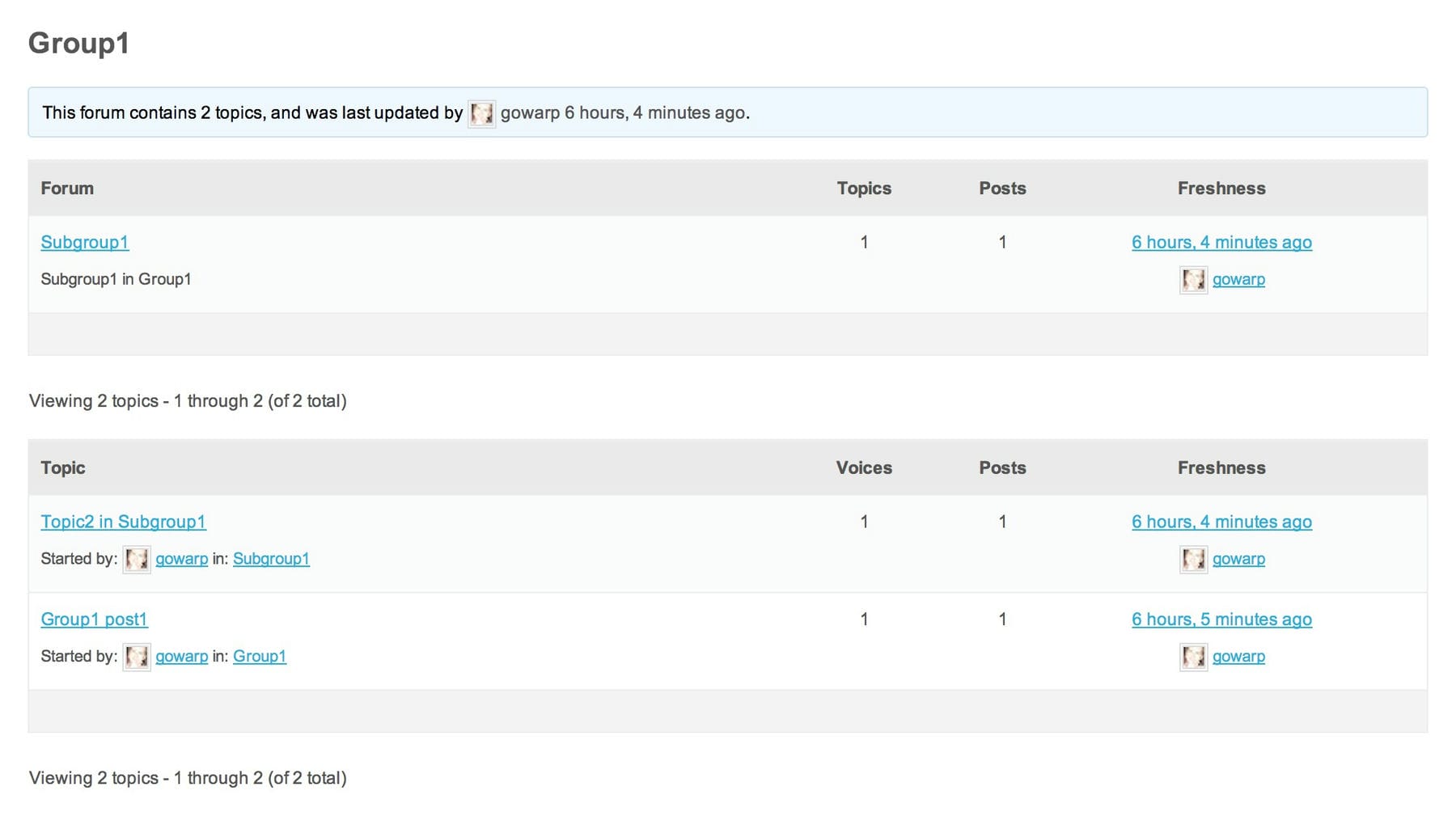Screen dimensions: 1456x816
Task: Open the Subgroup1 forum link
Action: click(85, 243)
